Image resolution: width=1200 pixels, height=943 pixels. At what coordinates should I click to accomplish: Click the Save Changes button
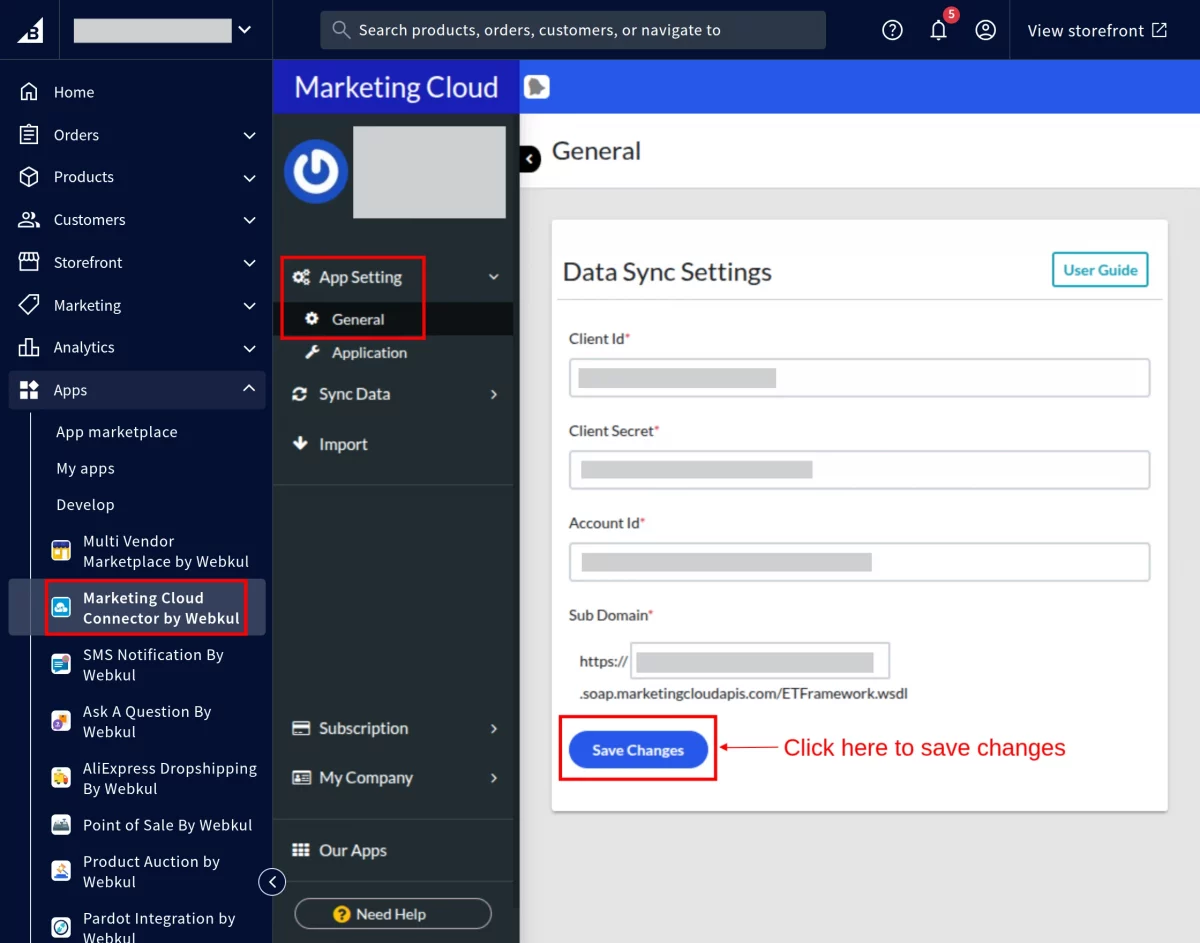coord(638,750)
